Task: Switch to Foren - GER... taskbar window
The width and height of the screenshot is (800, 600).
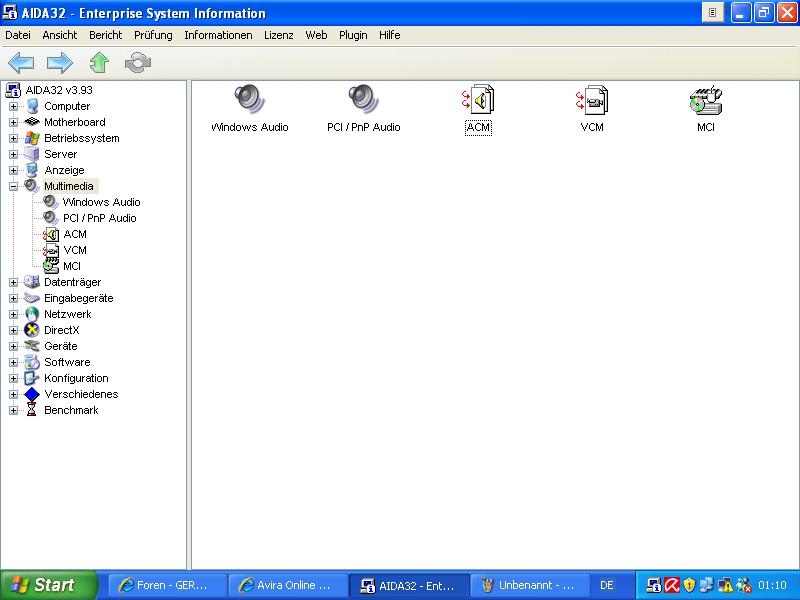Action: coord(167,585)
